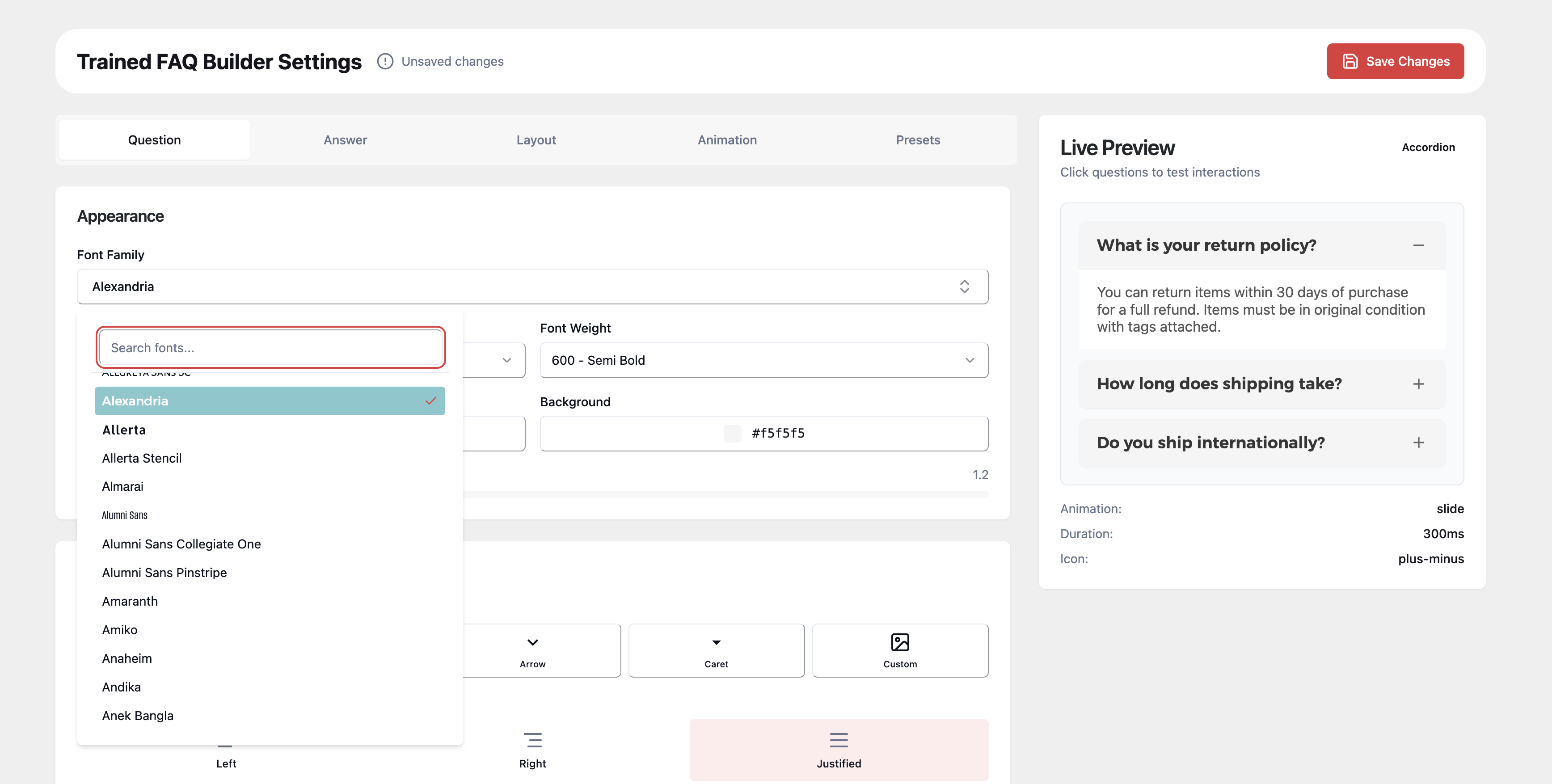Switch to the Answer tab

coord(345,140)
